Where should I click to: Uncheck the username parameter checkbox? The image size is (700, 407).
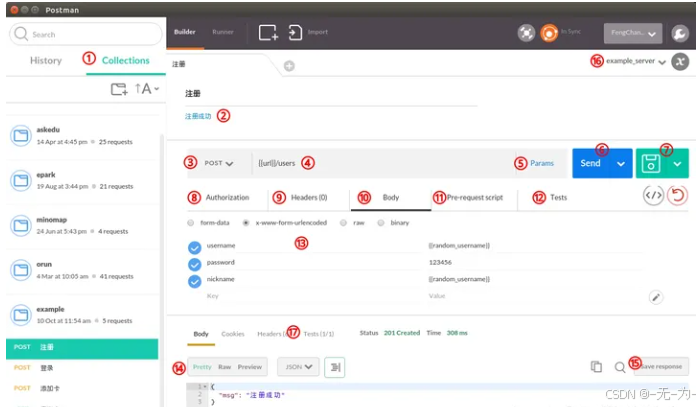pyautogui.click(x=195, y=247)
